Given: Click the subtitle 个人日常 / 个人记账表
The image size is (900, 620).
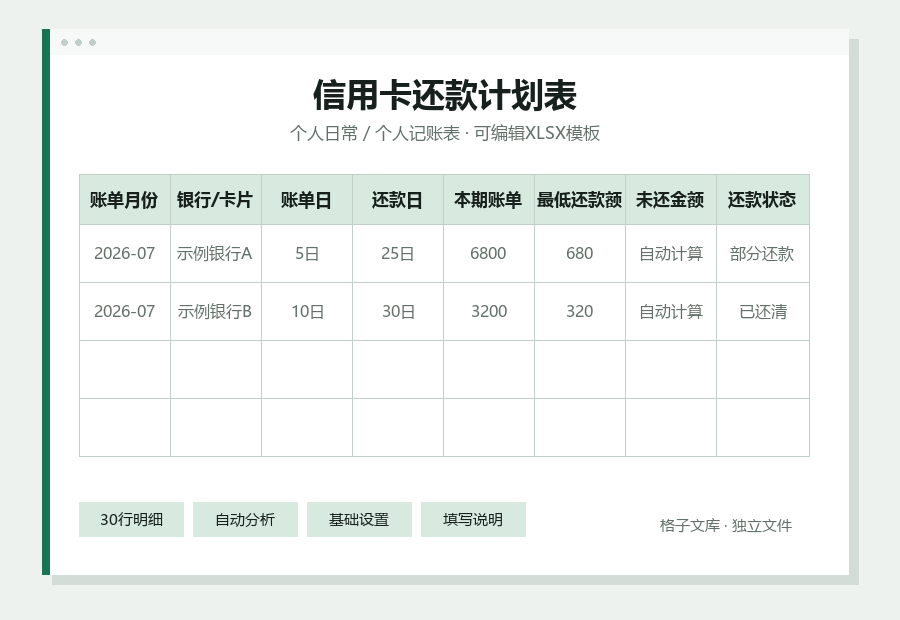Looking at the screenshot, I should (374, 133).
